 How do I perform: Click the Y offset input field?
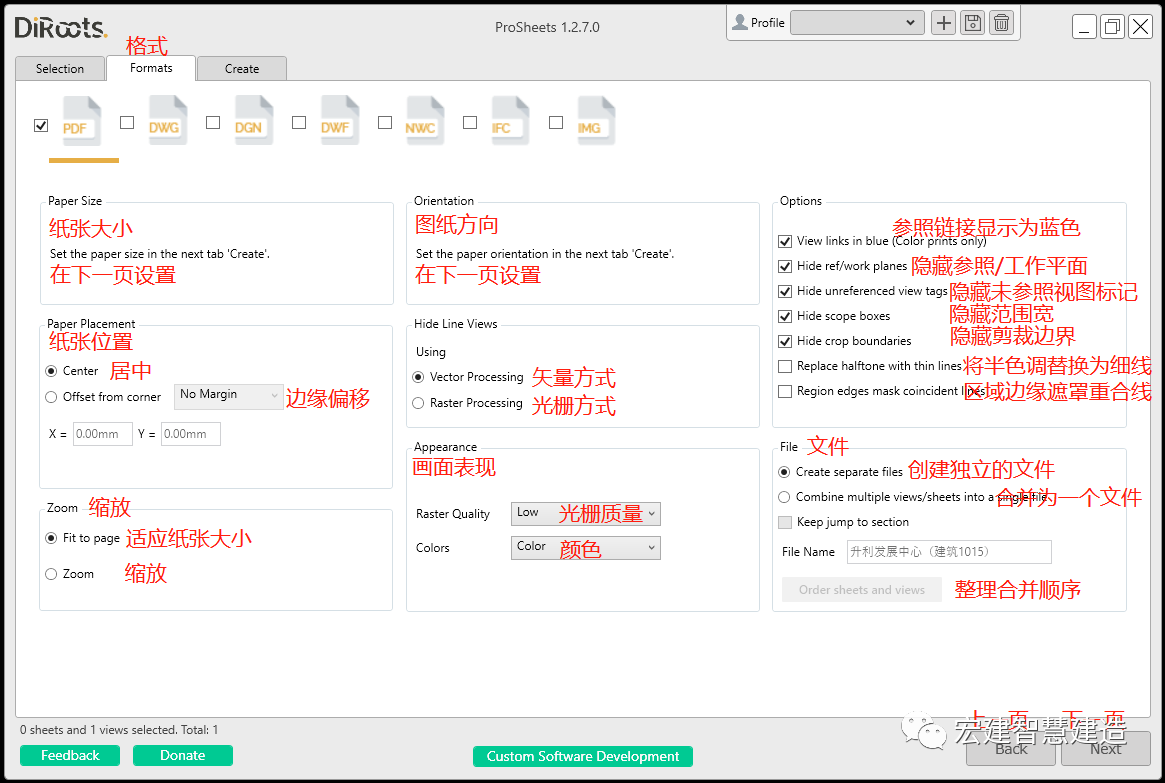pyautogui.click(x=191, y=434)
